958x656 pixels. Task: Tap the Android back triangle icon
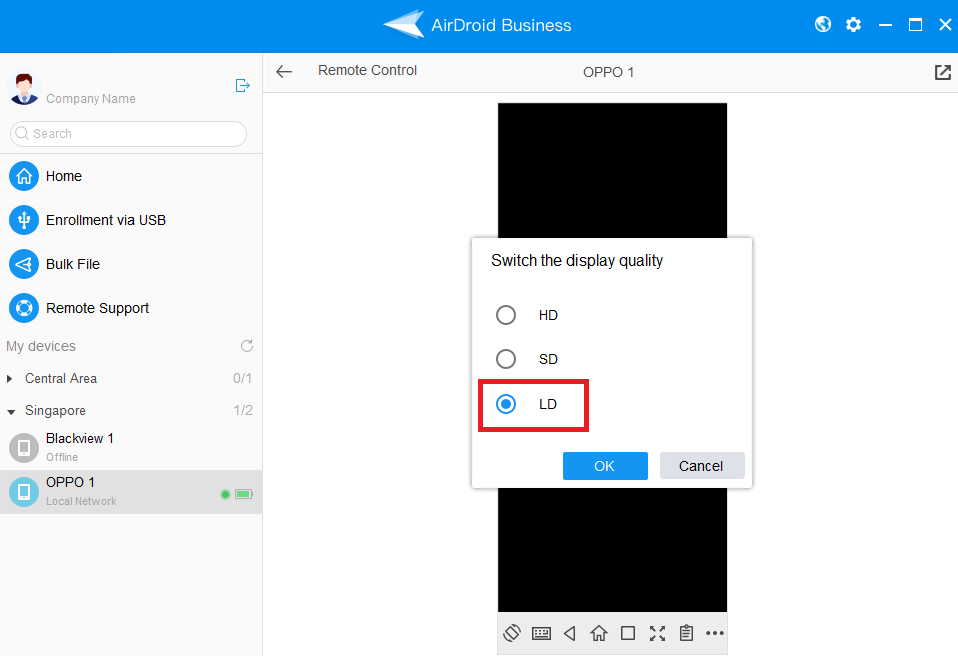click(570, 633)
